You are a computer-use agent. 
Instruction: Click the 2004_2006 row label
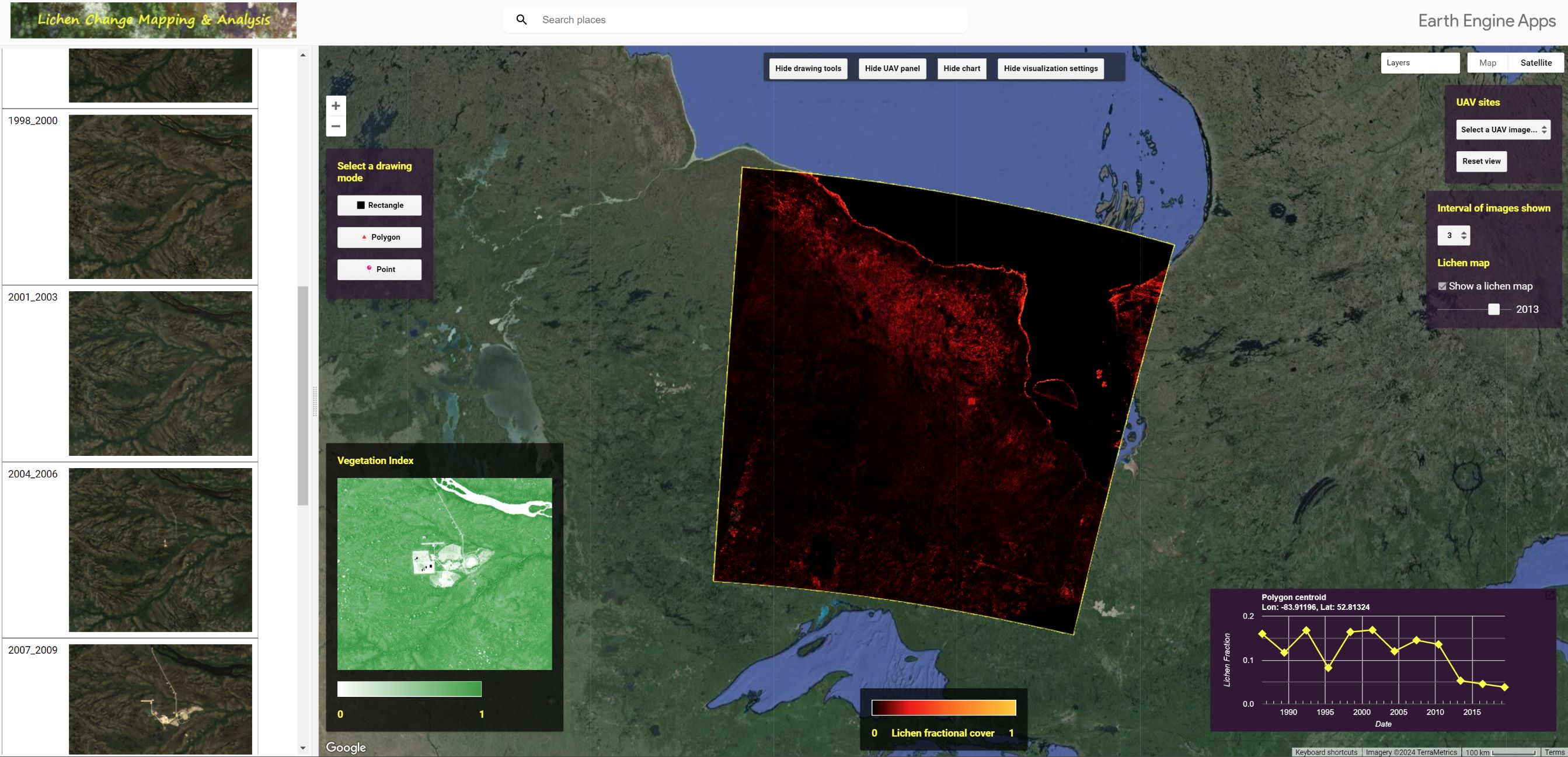[33, 473]
